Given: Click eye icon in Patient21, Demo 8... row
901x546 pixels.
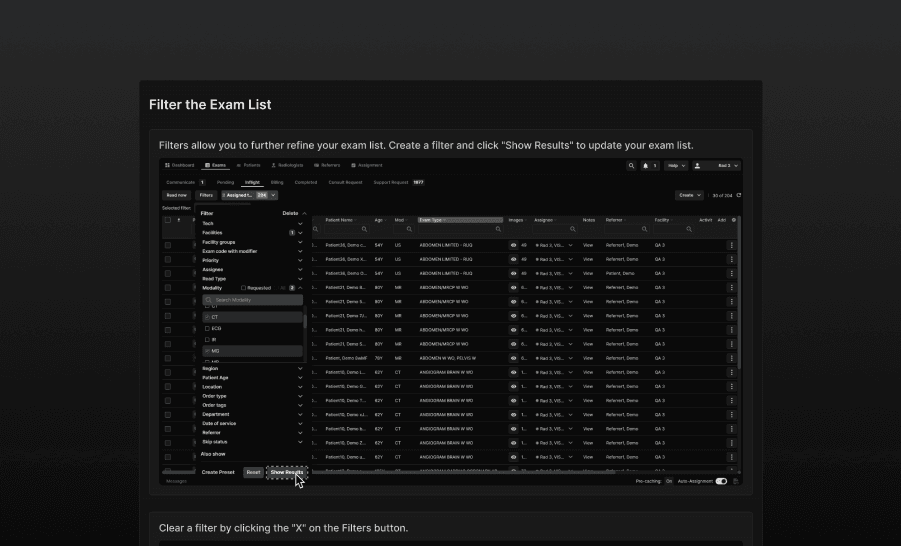Looking at the screenshot, I should coord(513,288).
